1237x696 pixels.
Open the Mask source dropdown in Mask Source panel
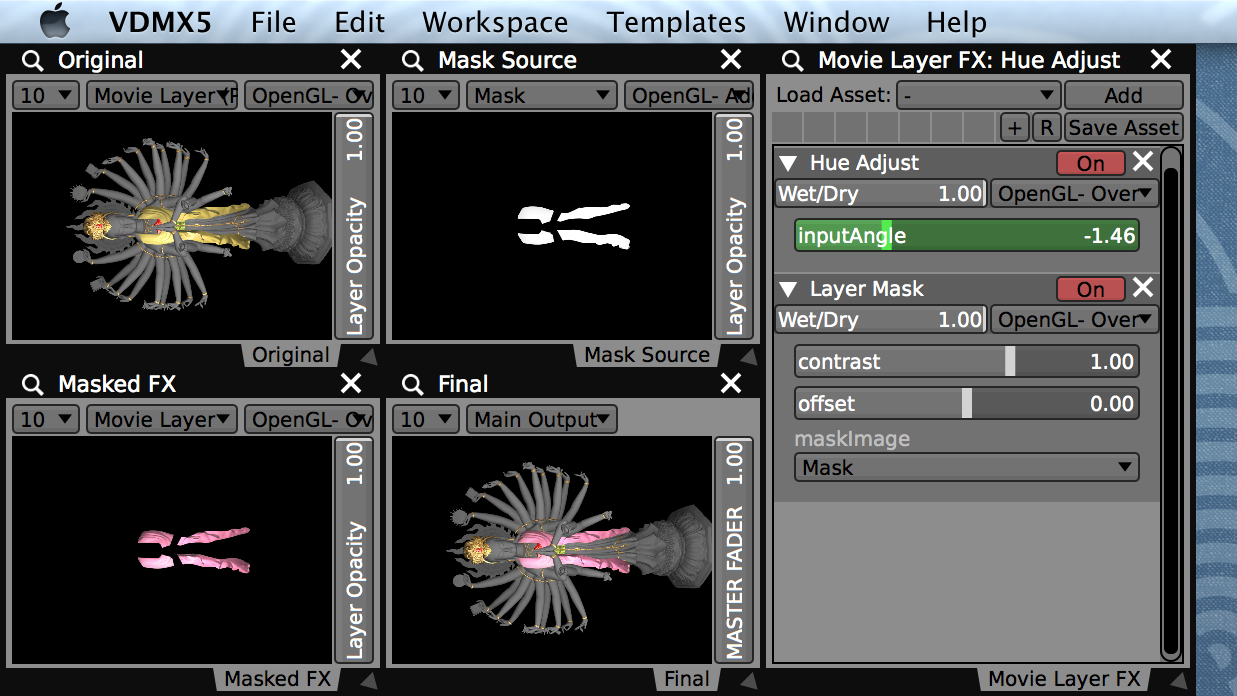pyautogui.click(x=542, y=96)
